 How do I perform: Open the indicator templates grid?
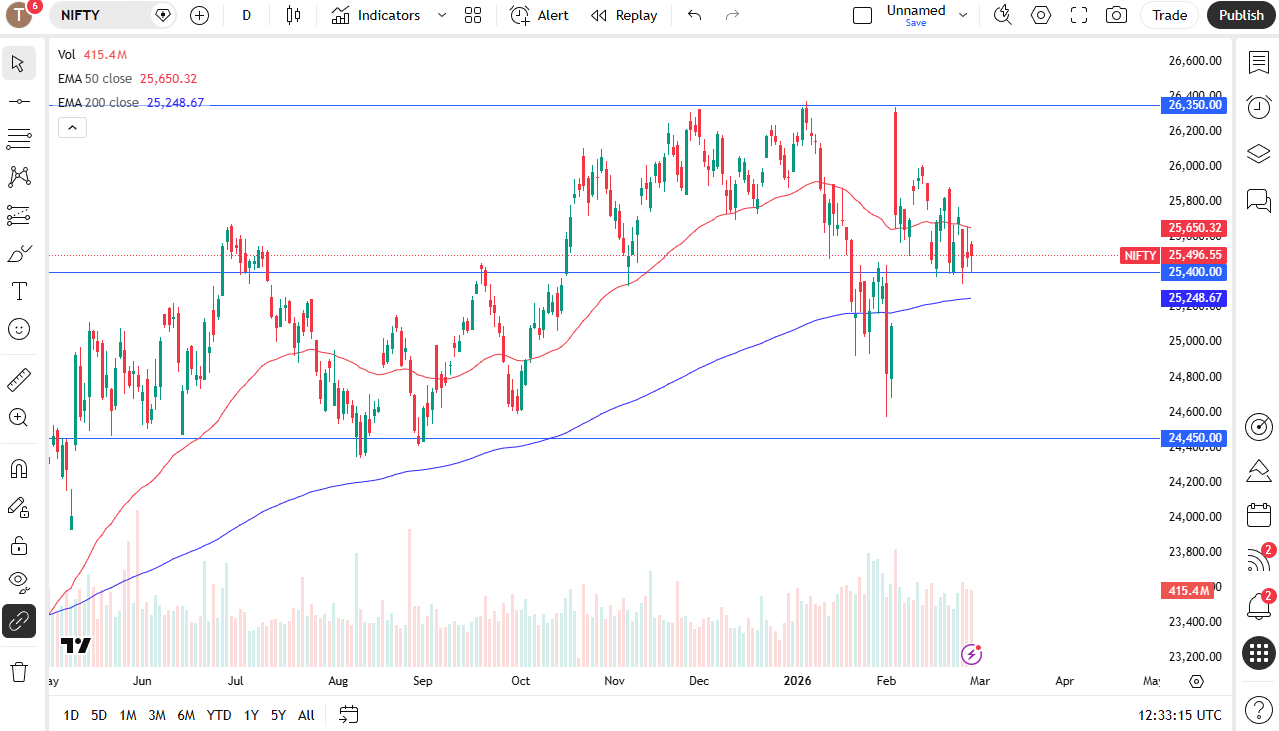473,15
